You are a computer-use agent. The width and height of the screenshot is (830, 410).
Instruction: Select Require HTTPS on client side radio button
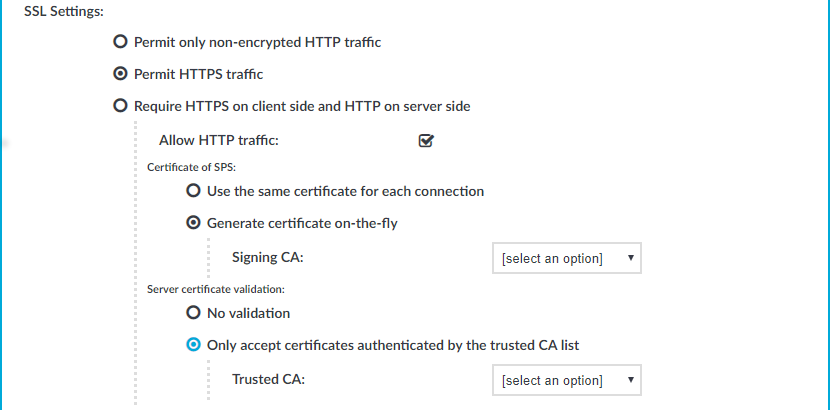click(x=121, y=106)
